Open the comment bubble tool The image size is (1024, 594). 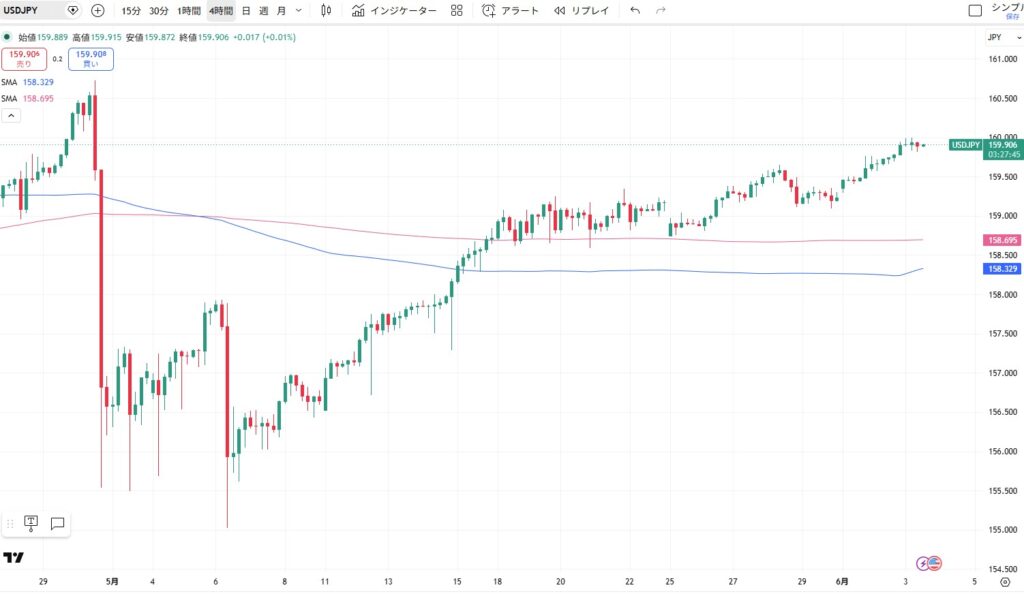point(57,524)
